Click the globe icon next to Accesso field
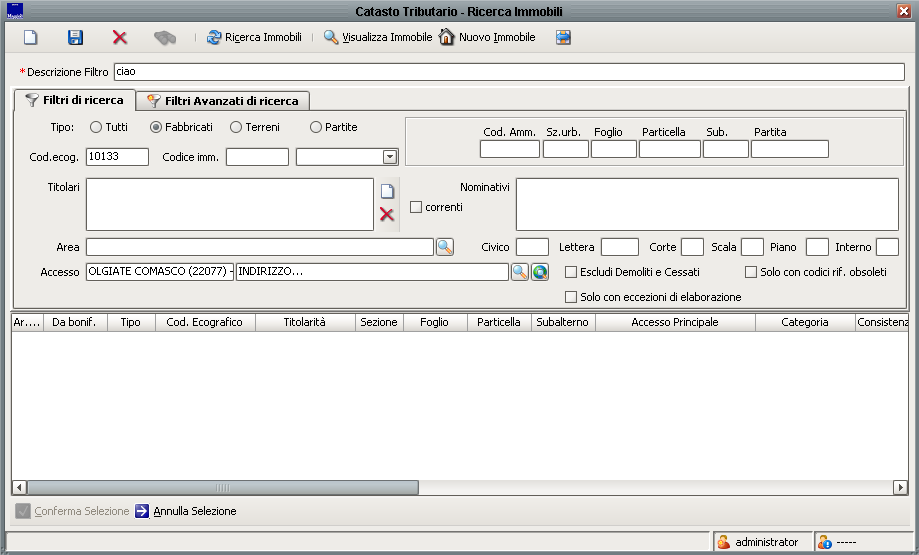Image resolution: width=919 pixels, height=555 pixels. click(x=540, y=272)
